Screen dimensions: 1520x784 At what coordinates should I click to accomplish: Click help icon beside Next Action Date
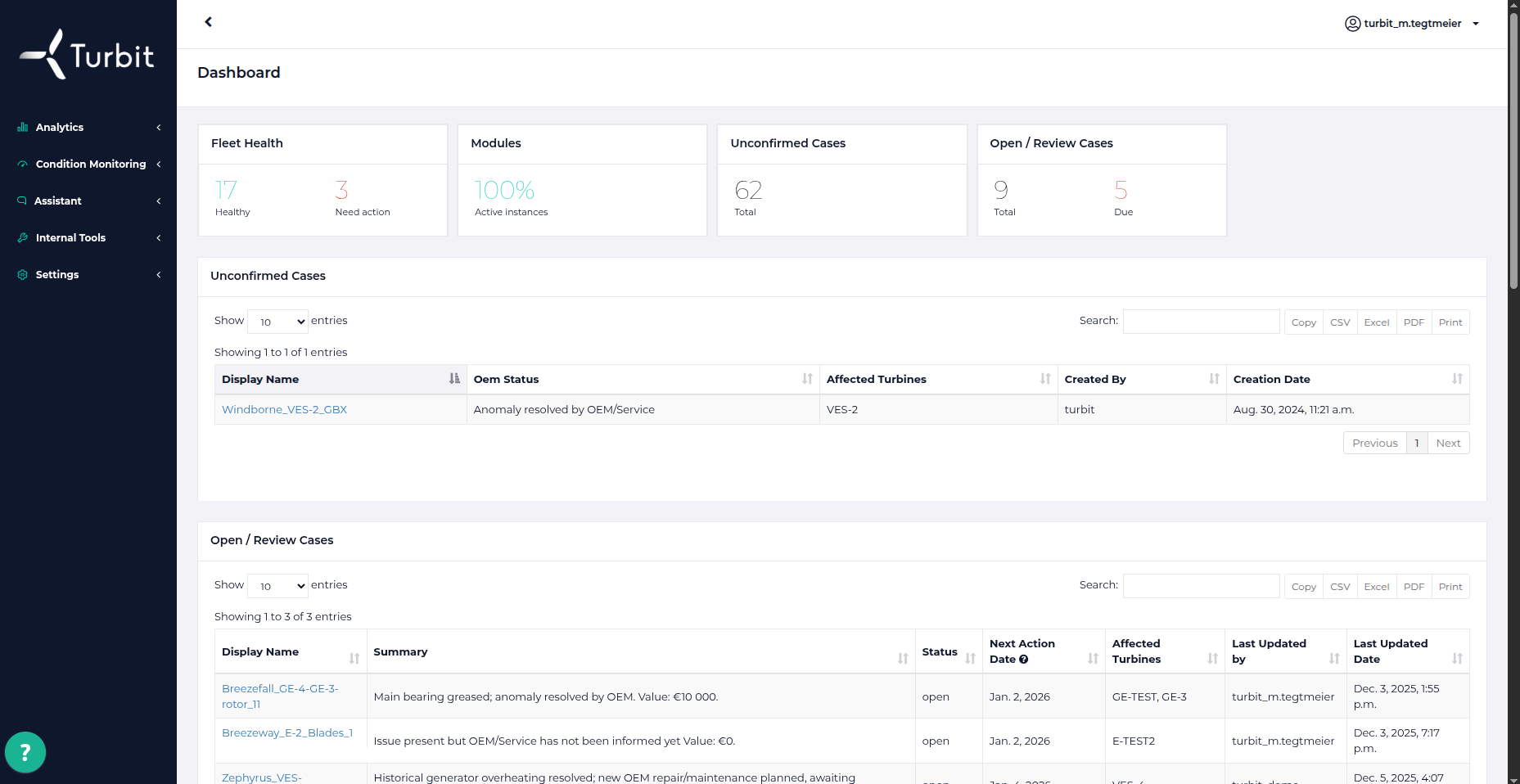pos(1023,660)
